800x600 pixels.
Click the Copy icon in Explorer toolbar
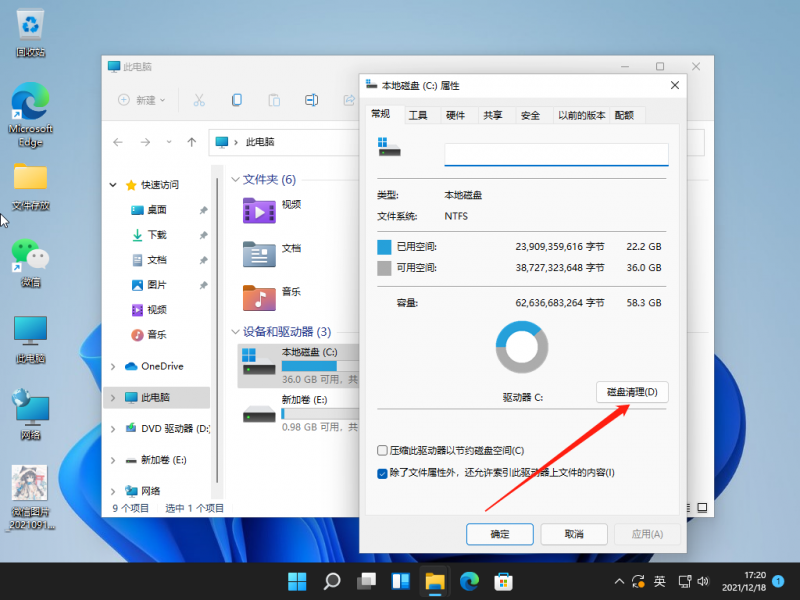click(x=237, y=100)
